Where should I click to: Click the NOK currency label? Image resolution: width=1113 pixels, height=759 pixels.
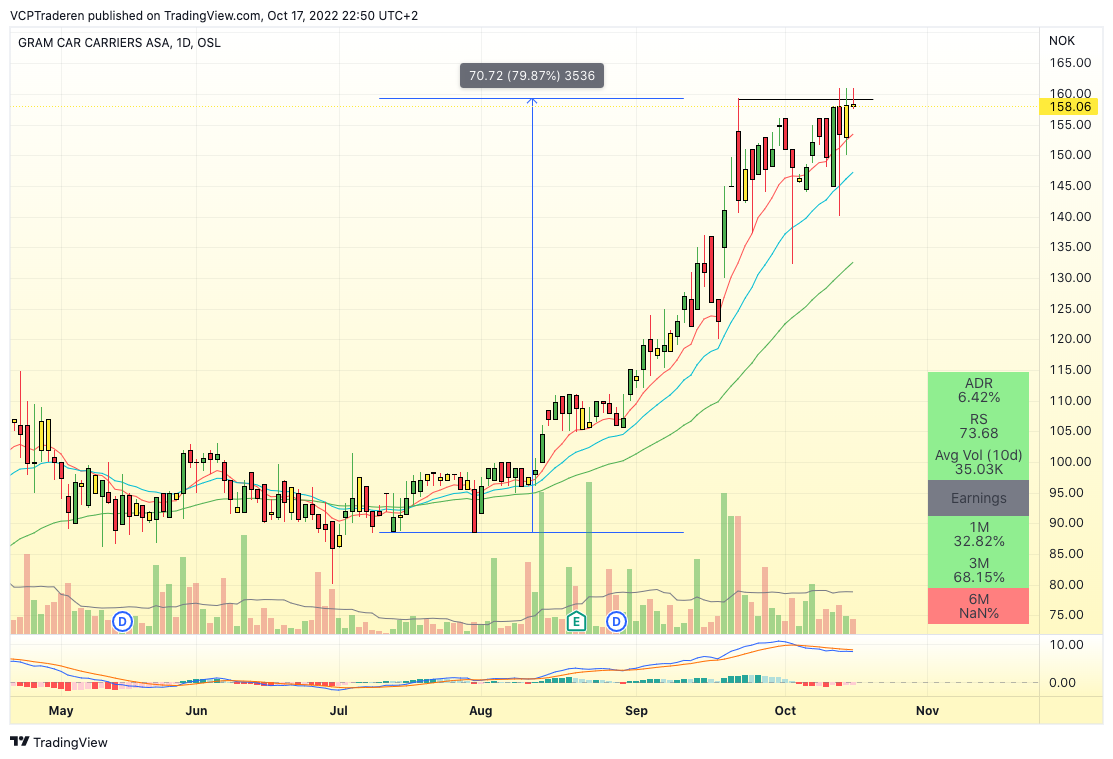(1062, 41)
